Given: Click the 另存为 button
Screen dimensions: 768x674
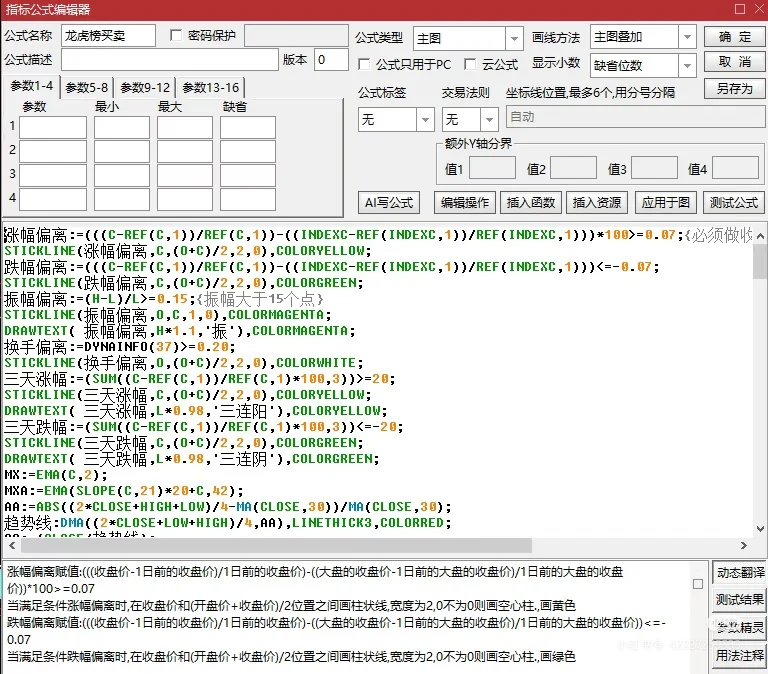Looking at the screenshot, I should coord(734,89).
